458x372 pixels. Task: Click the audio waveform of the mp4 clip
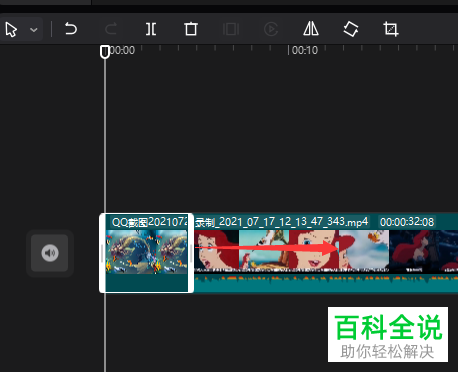[326, 283]
